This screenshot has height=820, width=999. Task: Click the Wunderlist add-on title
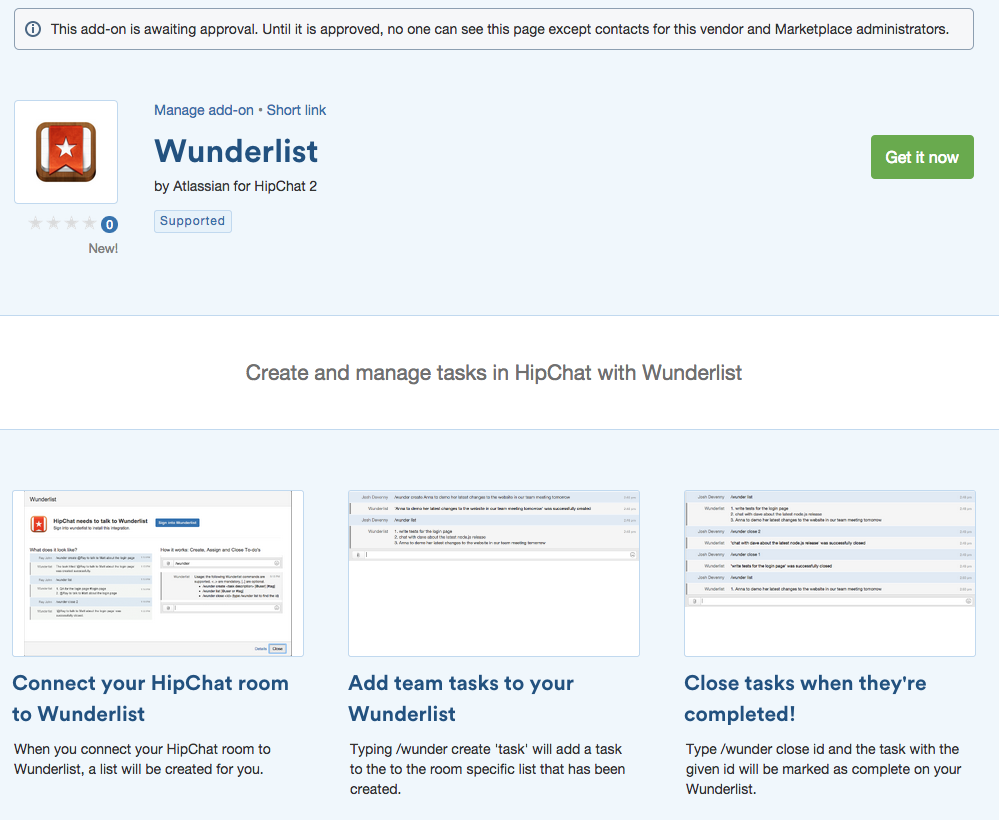tap(236, 151)
